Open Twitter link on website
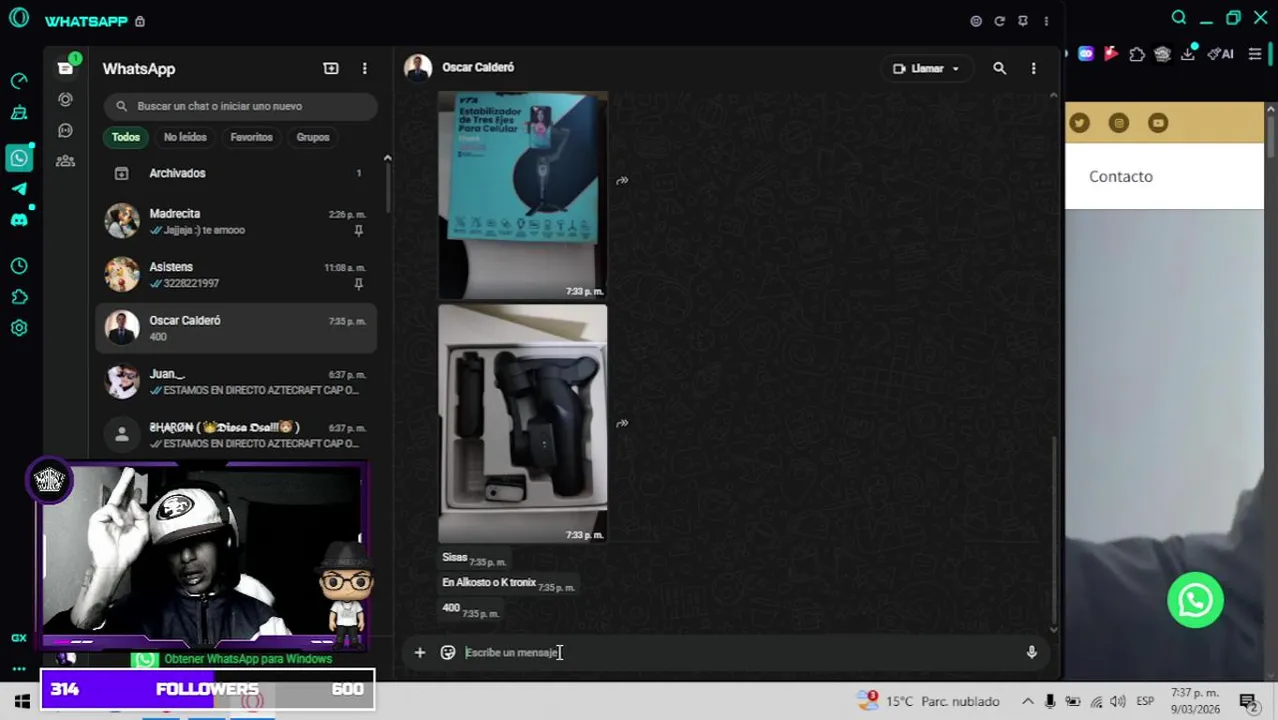The height and width of the screenshot is (720, 1278). click(x=1079, y=123)
